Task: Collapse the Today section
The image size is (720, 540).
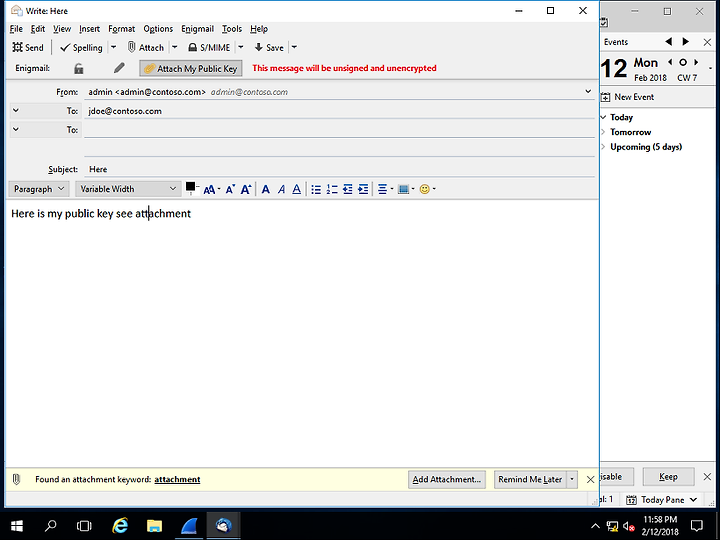Action: pos(603,117)
